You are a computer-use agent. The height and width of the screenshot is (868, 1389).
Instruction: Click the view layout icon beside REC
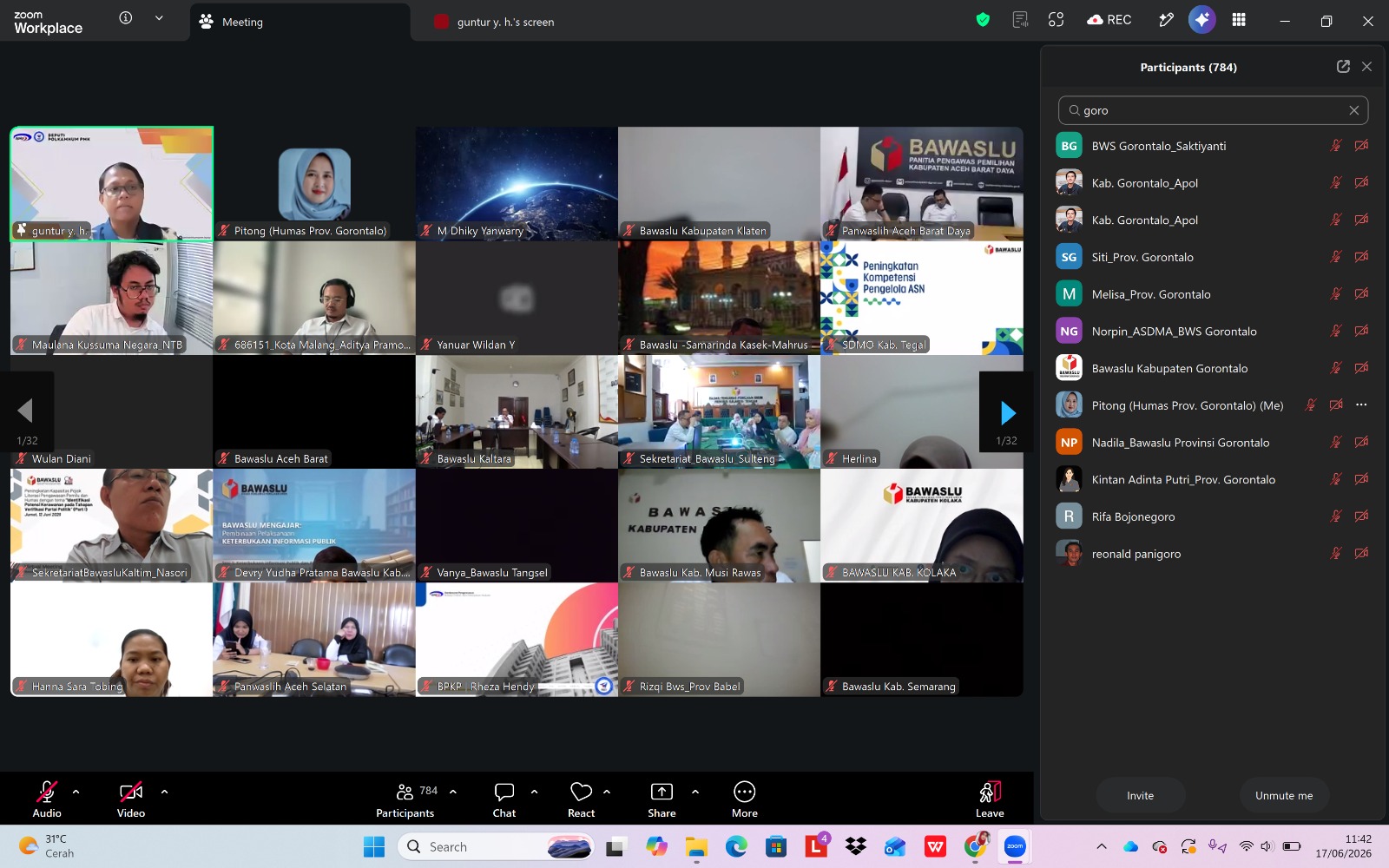pyautogui.click(x=1057, y=20)
